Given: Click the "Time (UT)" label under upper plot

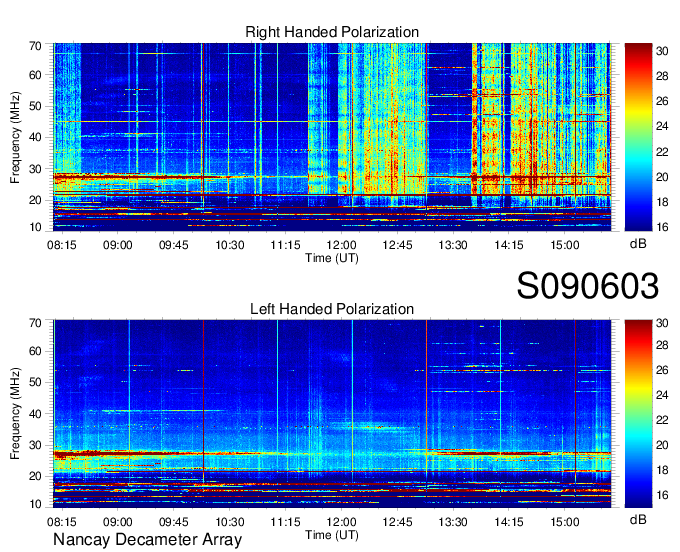Looking at the screenshot, I should pos(332,258).
